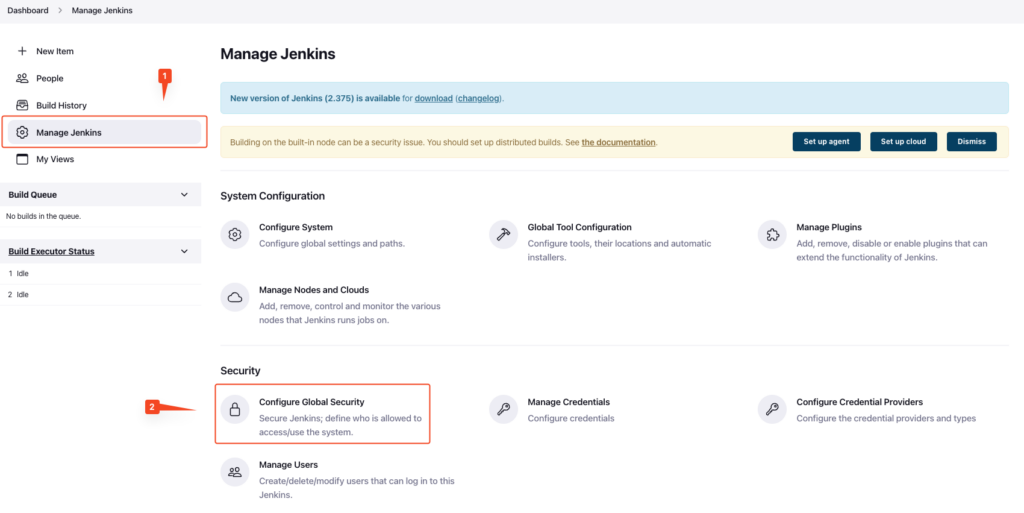Click the Manage Jenkins page heading
The image size is (1024, 513).
coord(278,54)
